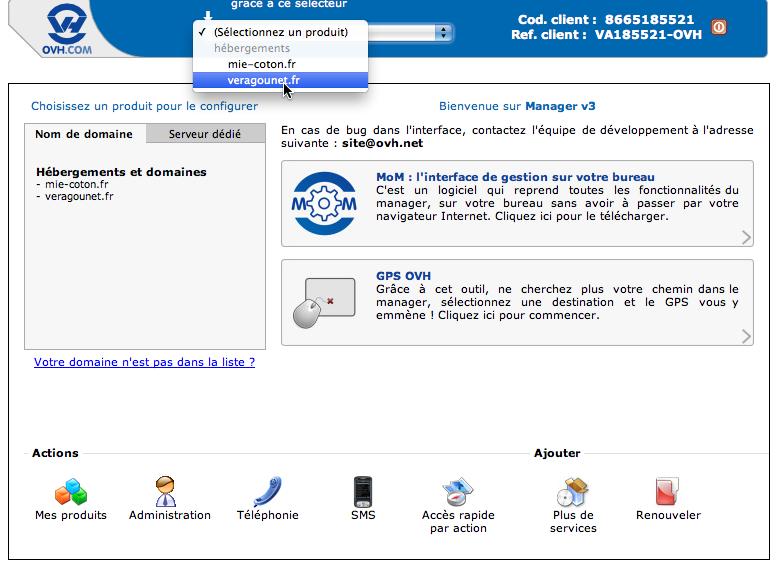The width and height of the screenshot is (780, 565).
Task: Click the arrow chevron in the GPS OVH panel
Action: [x=746, y=337]
